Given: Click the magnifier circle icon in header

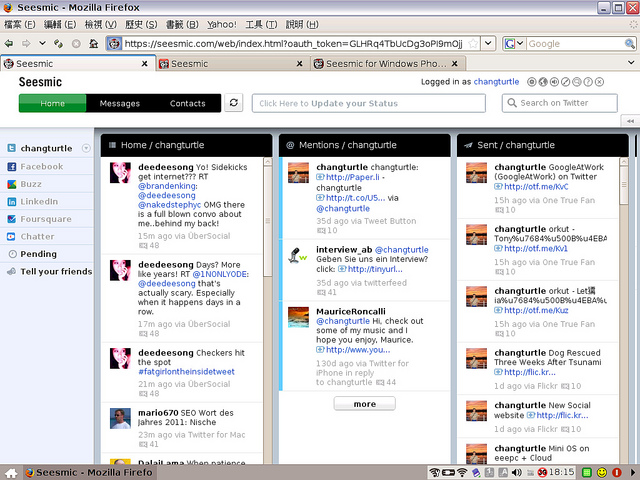Looking at the screenshot, I should click(x=576, y=82).
